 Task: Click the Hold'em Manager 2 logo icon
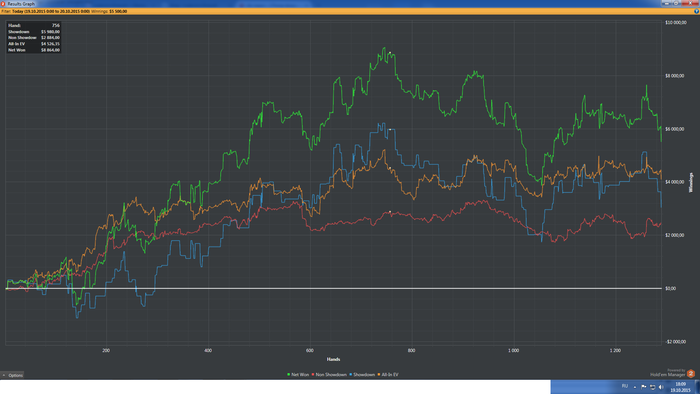691,373
